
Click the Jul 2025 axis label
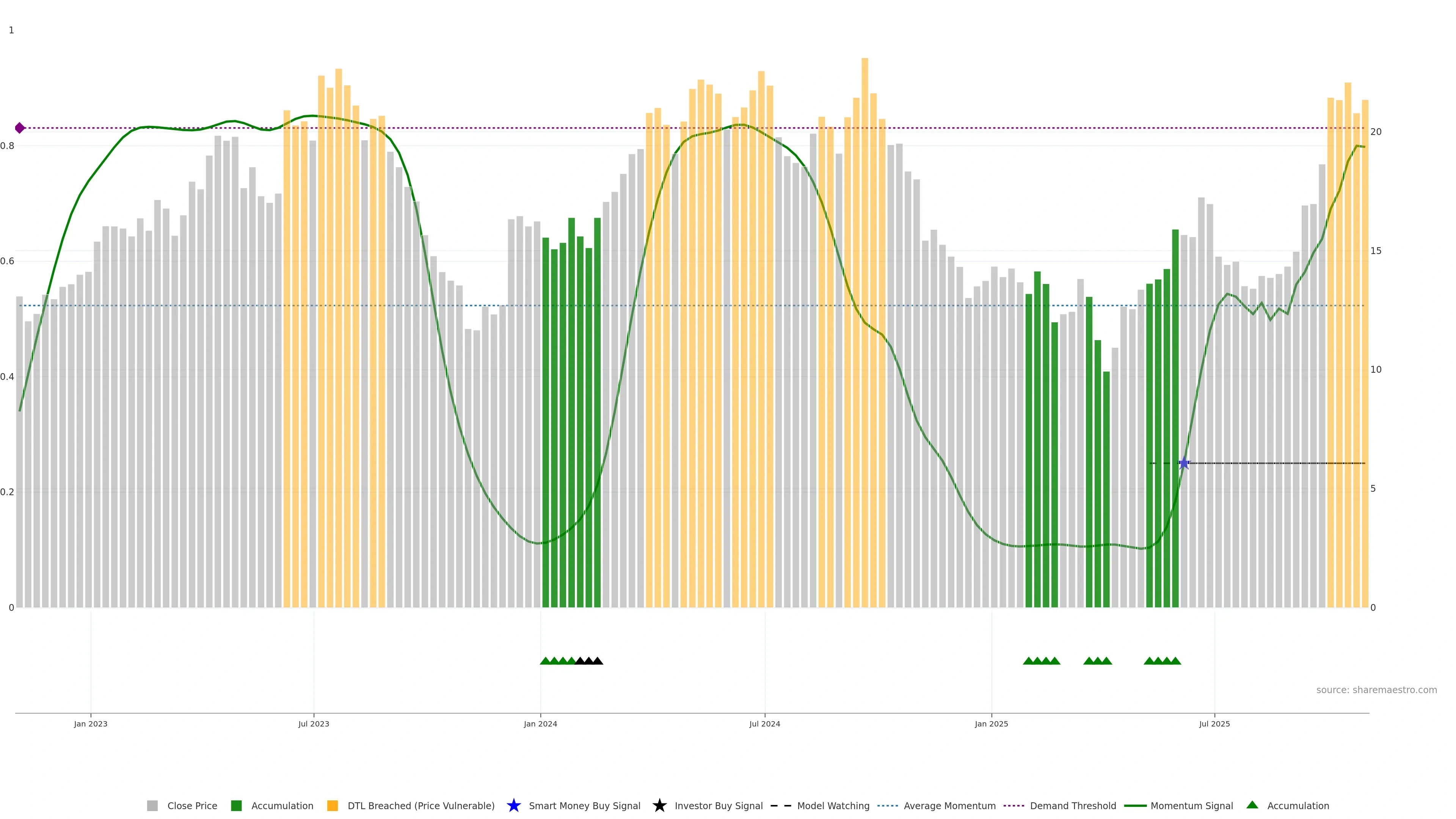point(1214,723)
